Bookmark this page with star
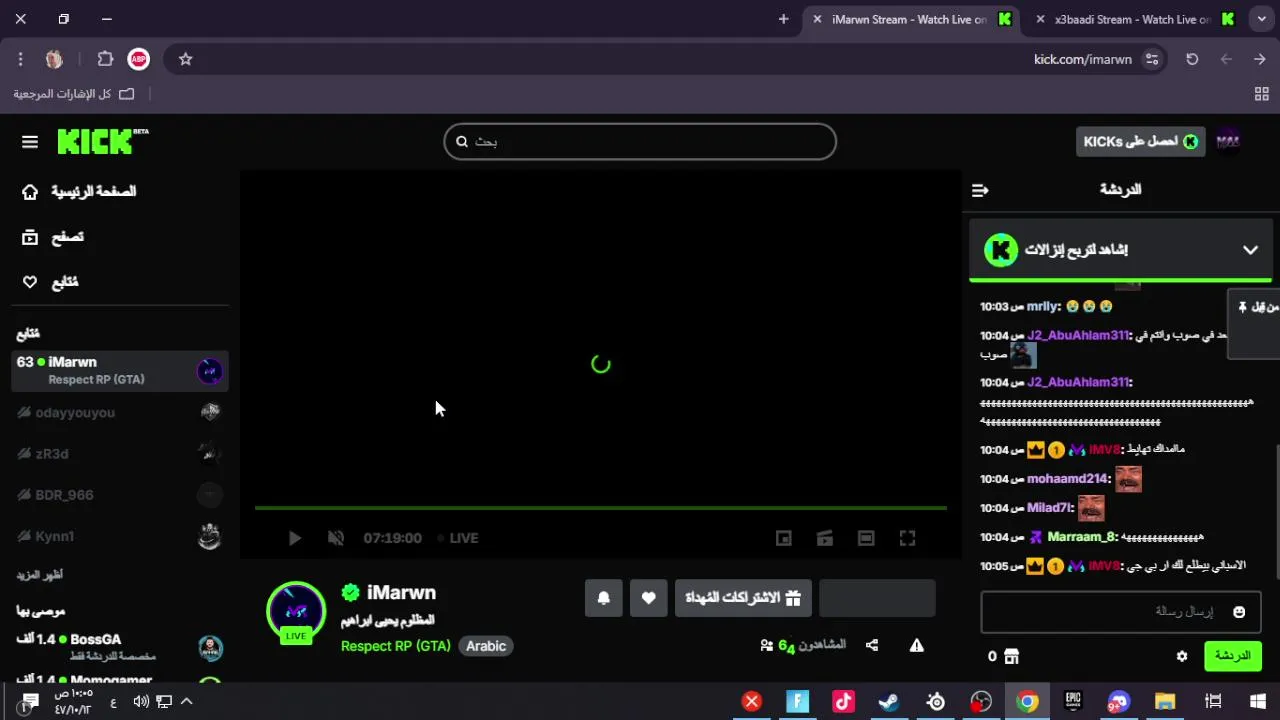Viewport: 1280px width, 720px height. click(185, 59)
